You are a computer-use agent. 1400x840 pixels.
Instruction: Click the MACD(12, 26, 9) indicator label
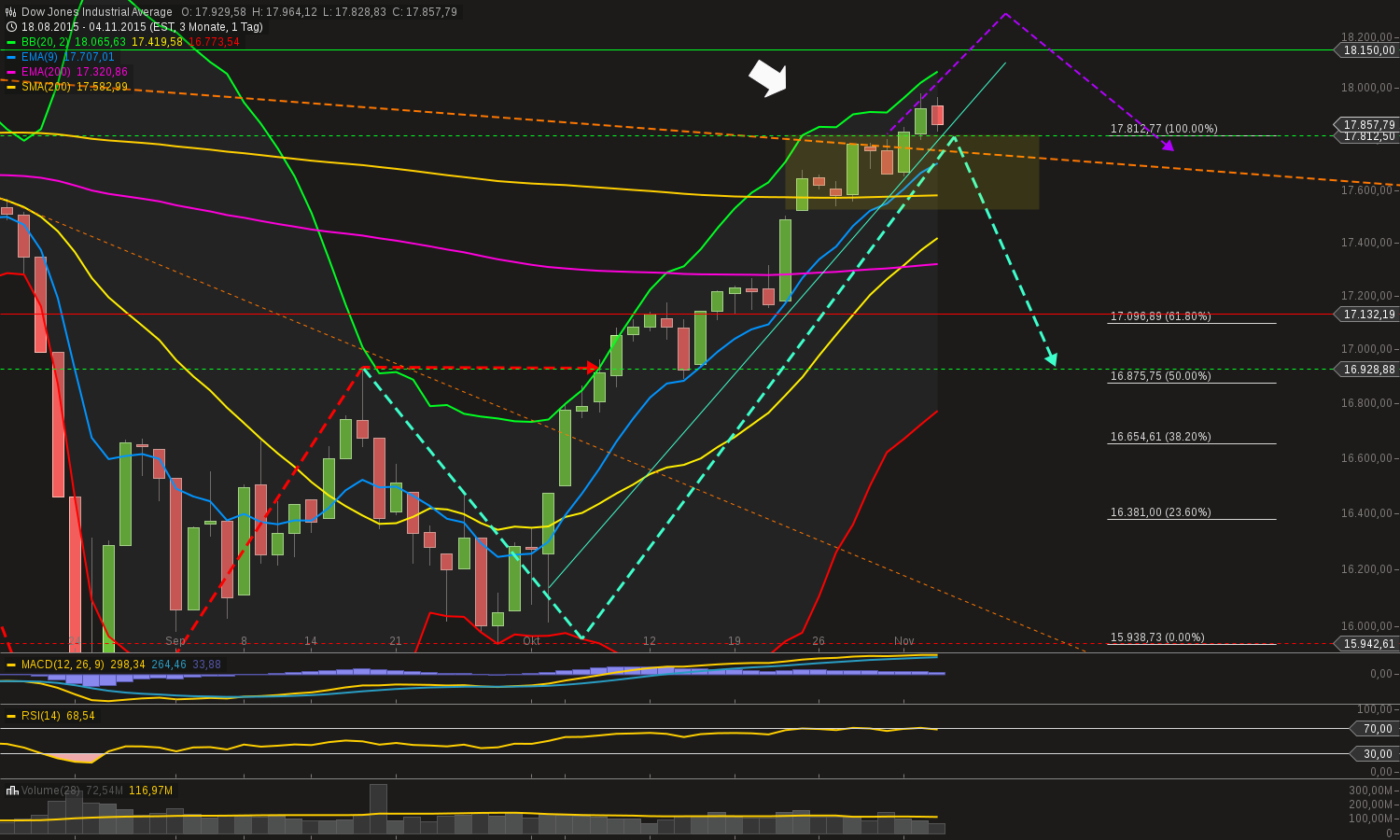tap(63, 665)
